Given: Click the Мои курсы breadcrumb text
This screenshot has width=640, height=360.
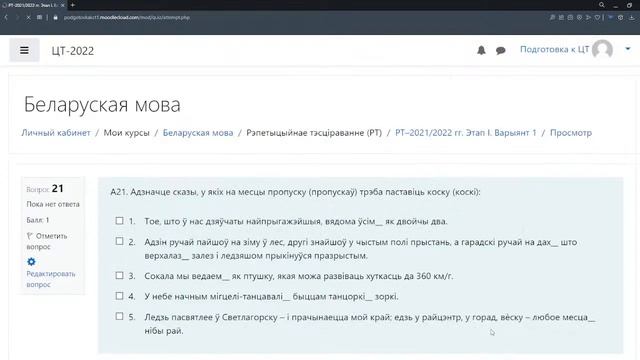Looking at the screenshot, I should click(127, 133).
